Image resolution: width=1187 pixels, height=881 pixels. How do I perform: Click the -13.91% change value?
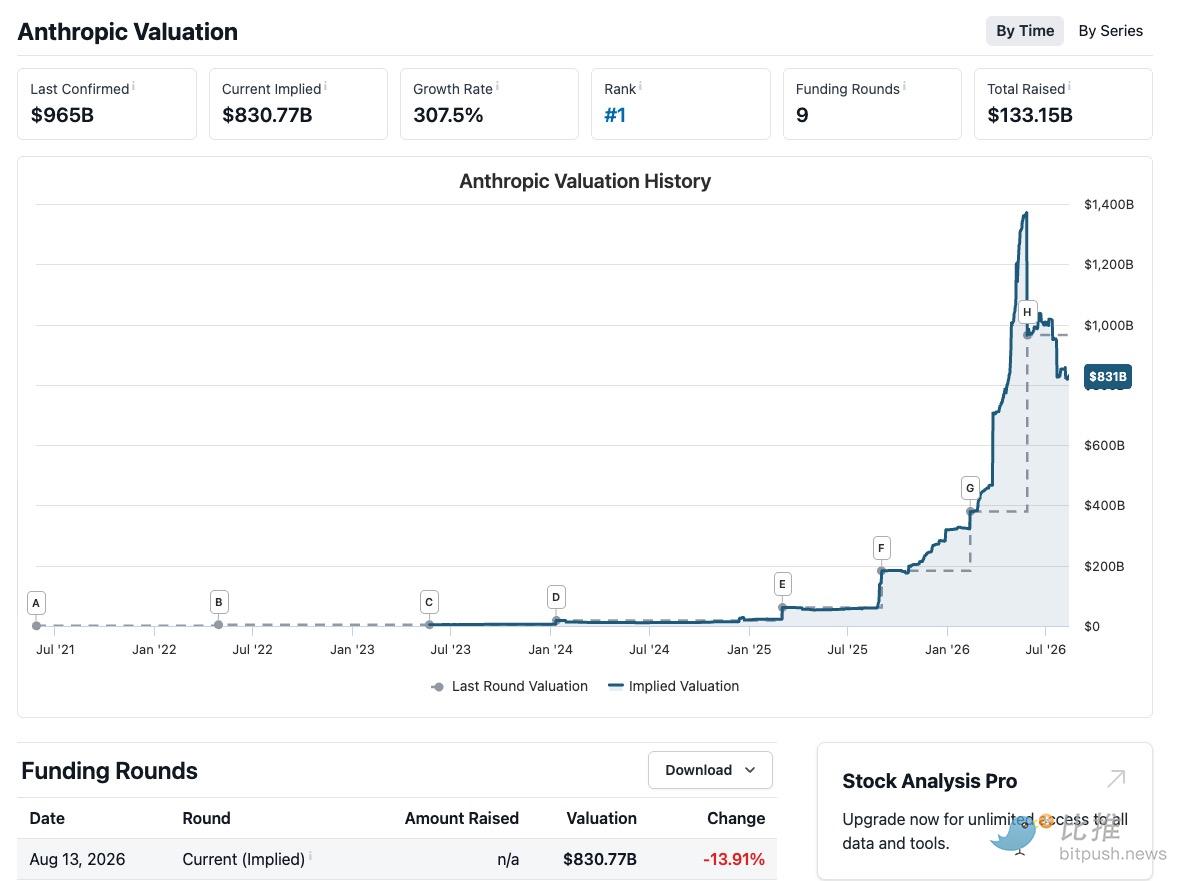click(x=734, y=859)
